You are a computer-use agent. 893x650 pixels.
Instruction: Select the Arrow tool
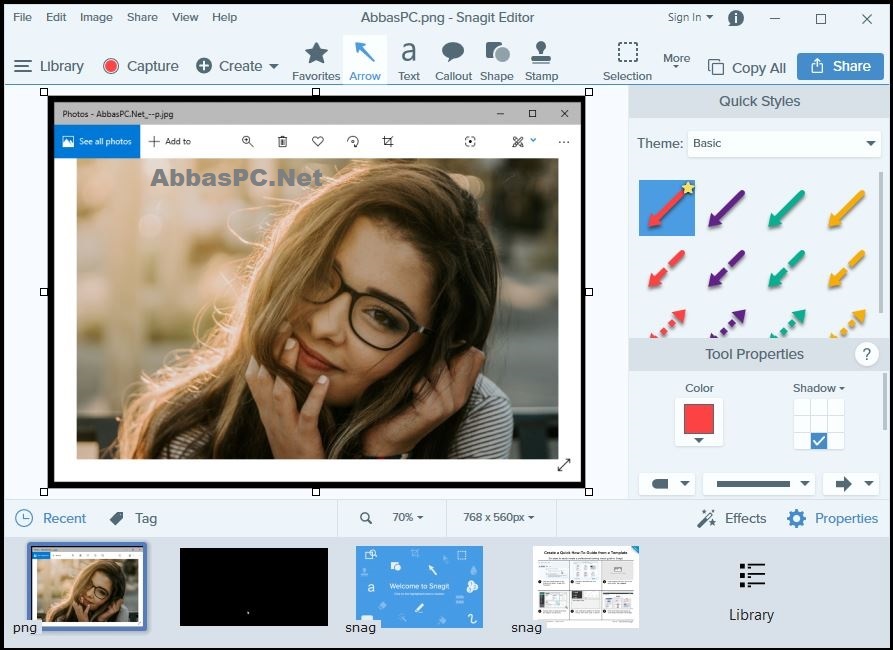[364, 61]
